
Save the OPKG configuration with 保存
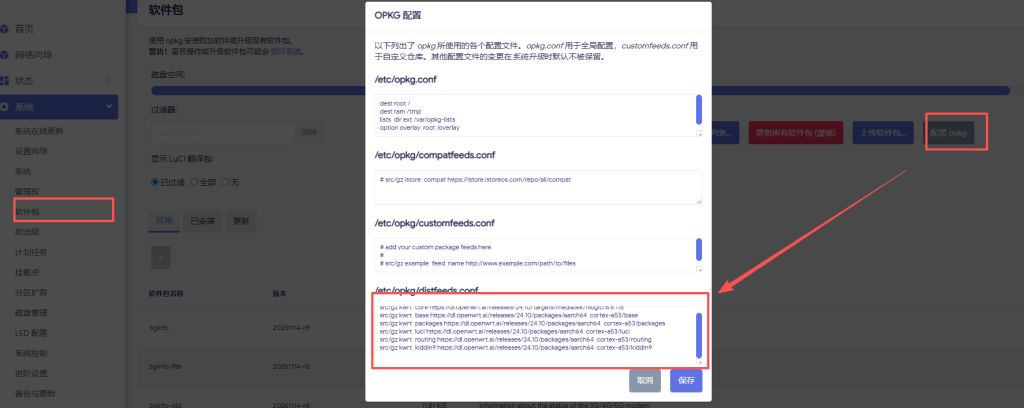pyautogui.click(x=686, y=381)
